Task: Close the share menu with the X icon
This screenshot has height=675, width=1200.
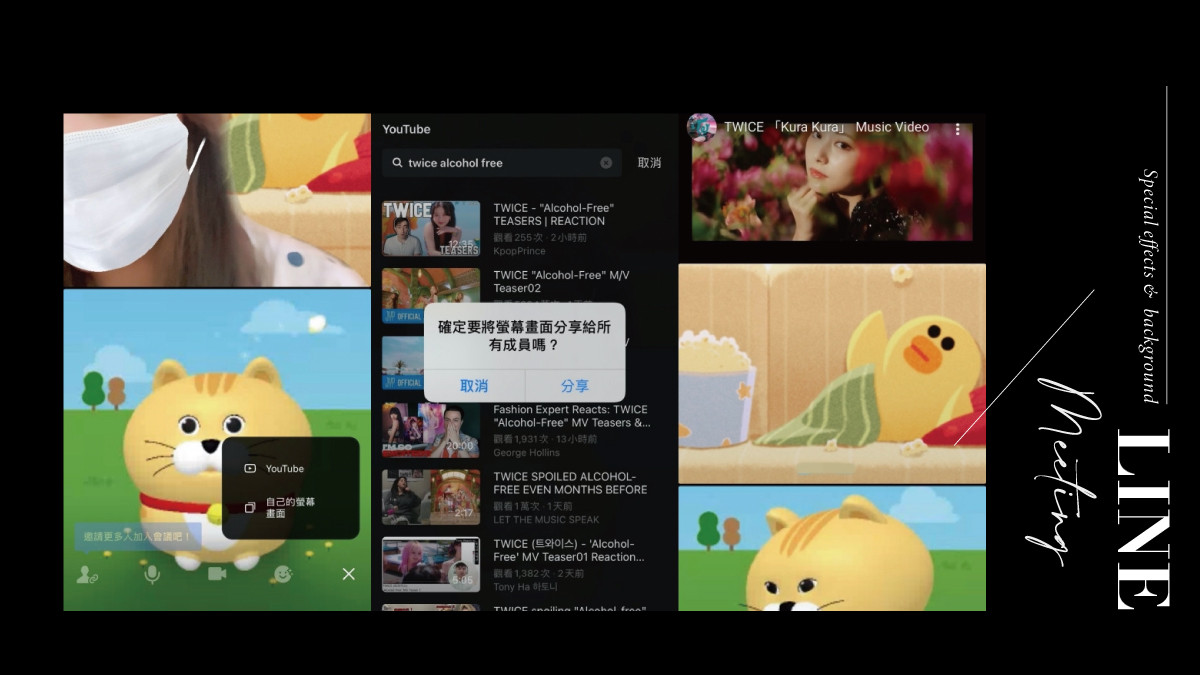Action: [348, 574]
